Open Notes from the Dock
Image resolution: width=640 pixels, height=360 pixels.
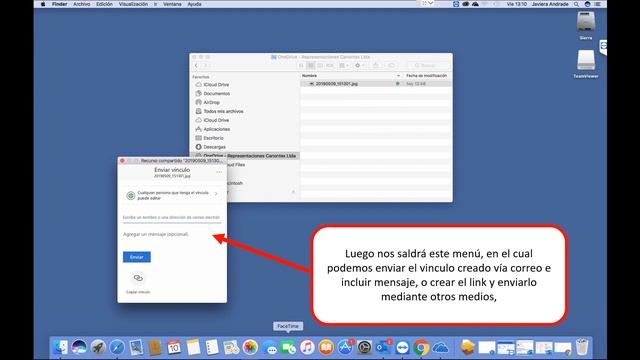point(193,347)
